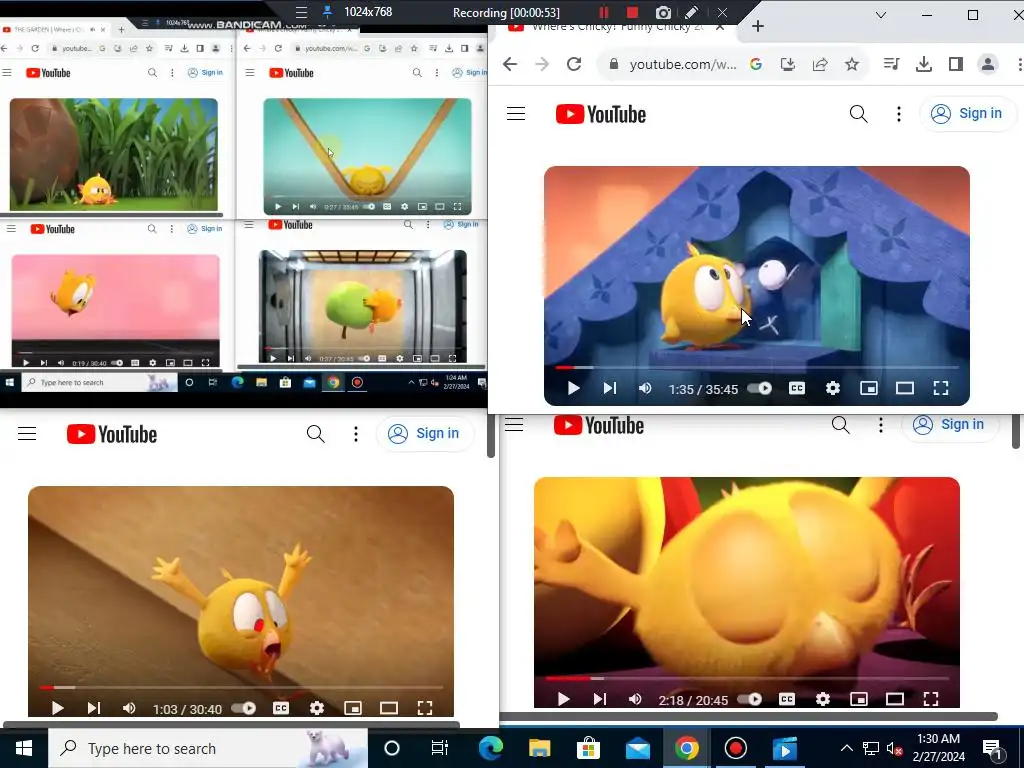Open settings gear in the 30:40 video player
This screenshot has width=1024, height=768.
317,709
